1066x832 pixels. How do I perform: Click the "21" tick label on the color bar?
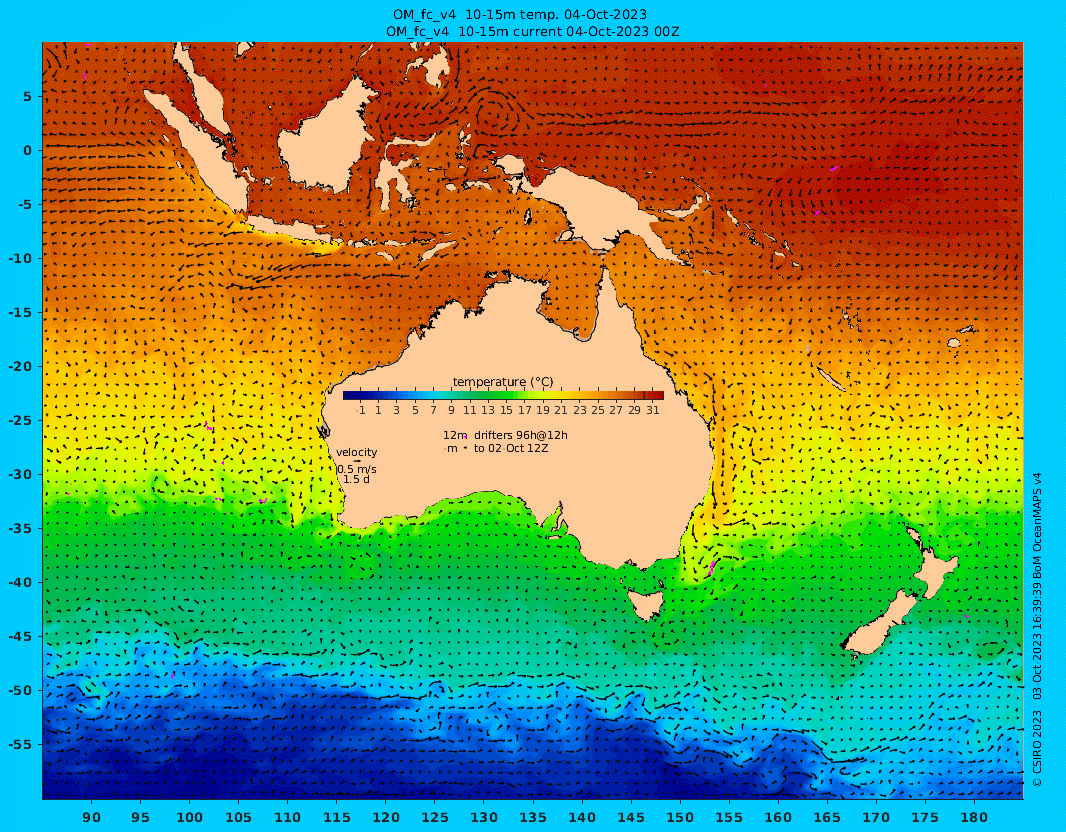tap(560, 410)
